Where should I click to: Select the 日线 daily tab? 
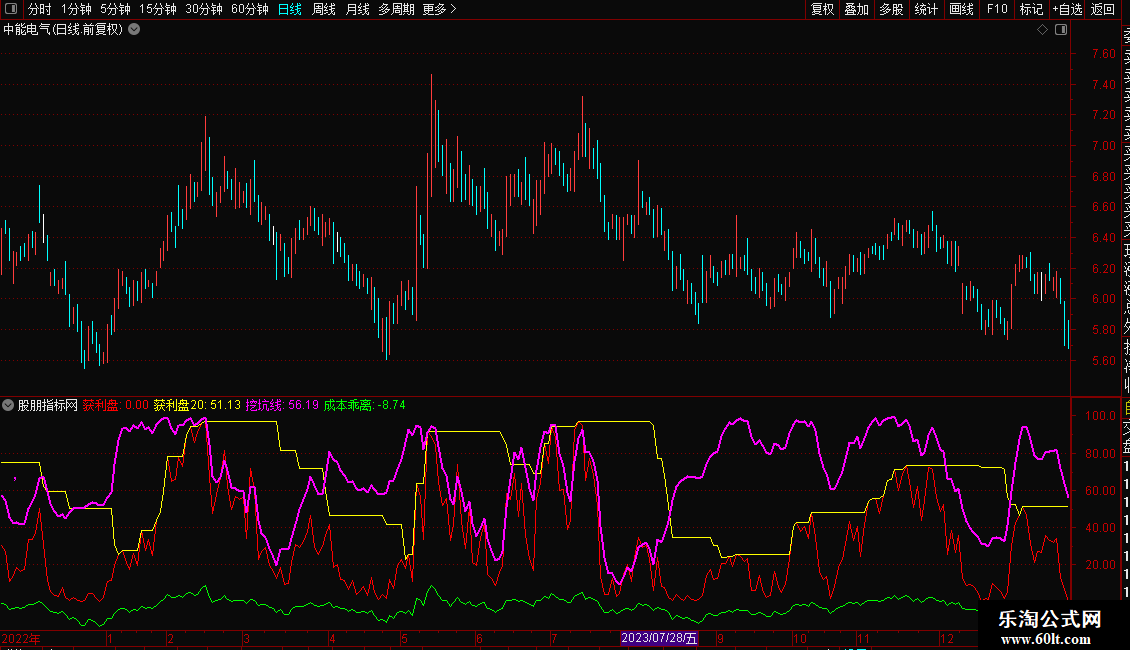(x=290, y=9)
